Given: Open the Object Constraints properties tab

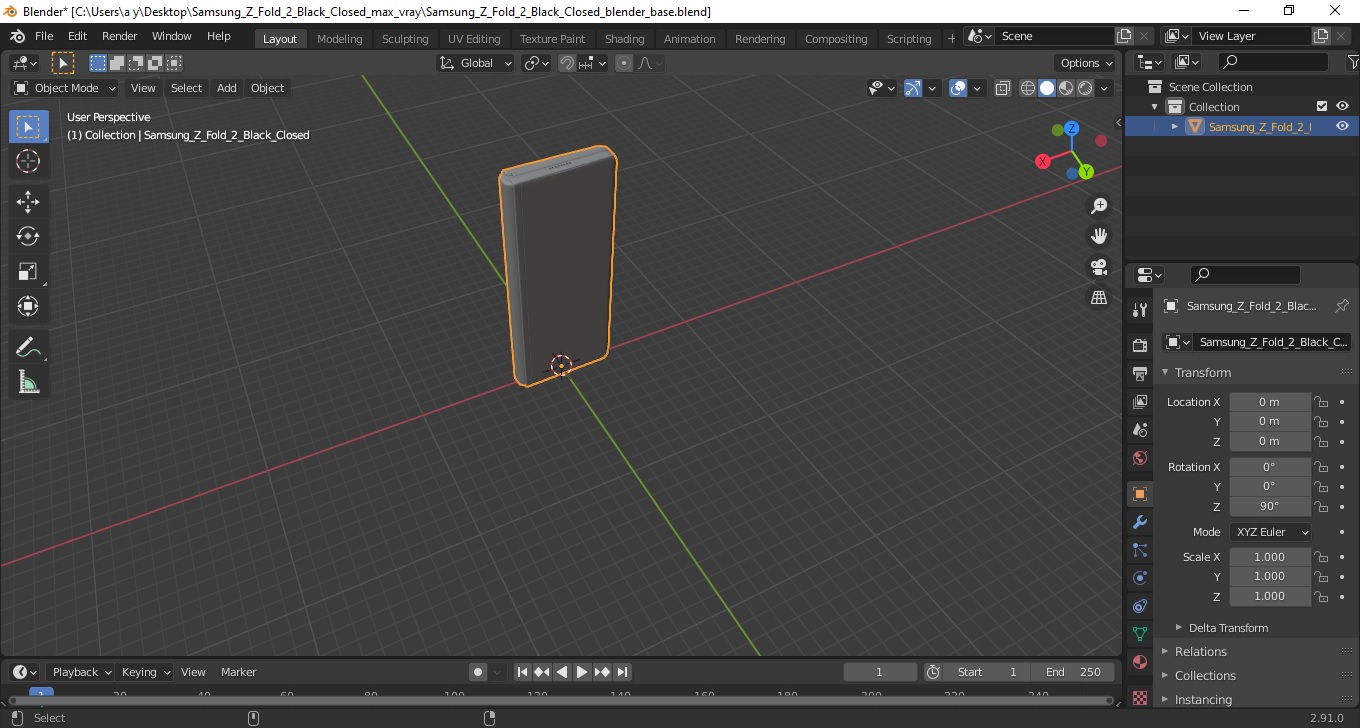Looking at the screenshot, I should click(1139, 606).
